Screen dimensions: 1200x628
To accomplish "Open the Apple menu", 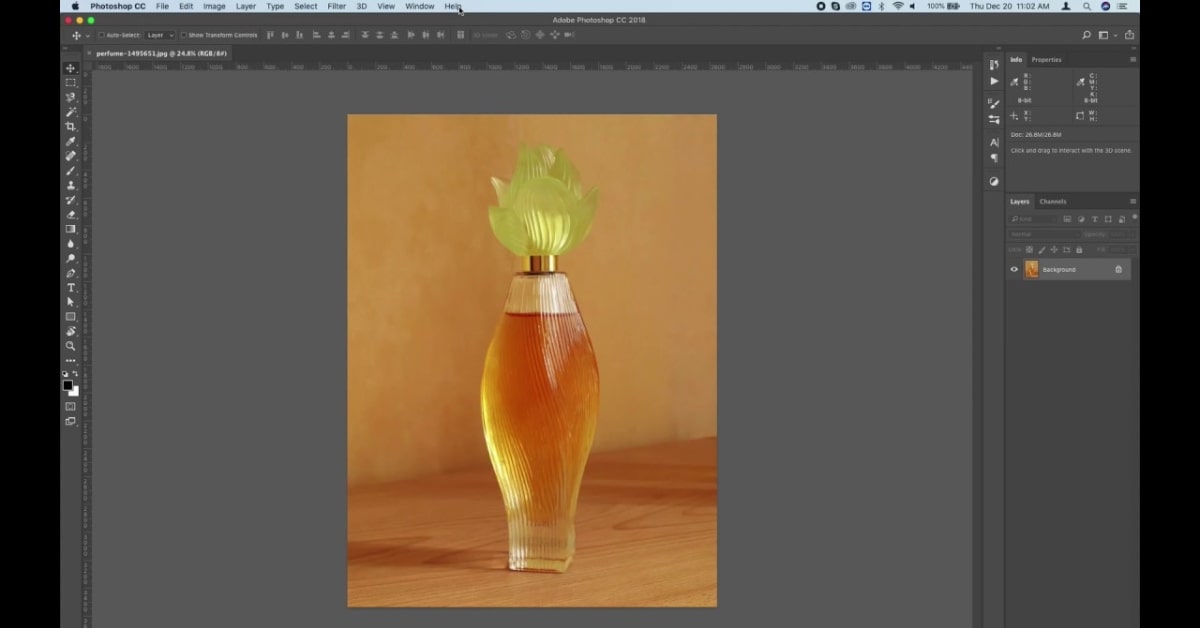I will [75, 6].
